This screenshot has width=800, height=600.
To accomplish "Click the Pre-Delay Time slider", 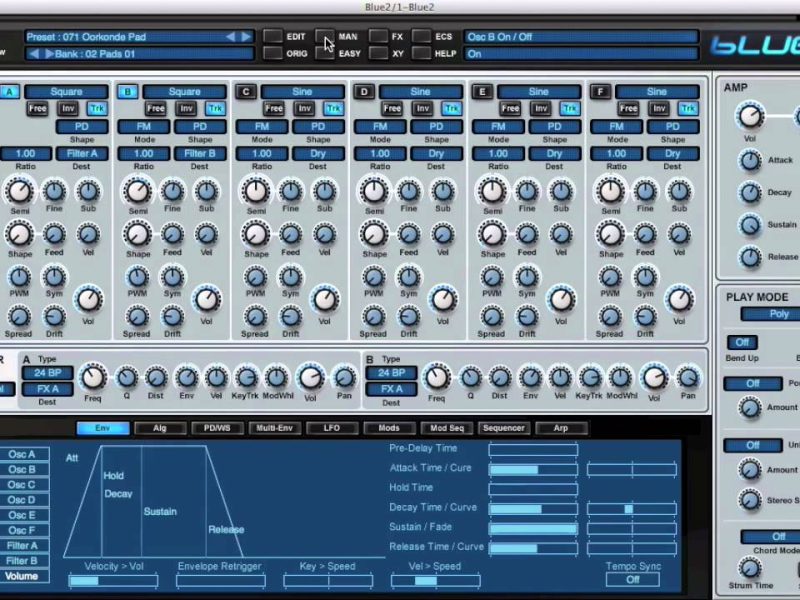I will click(533, 449).
